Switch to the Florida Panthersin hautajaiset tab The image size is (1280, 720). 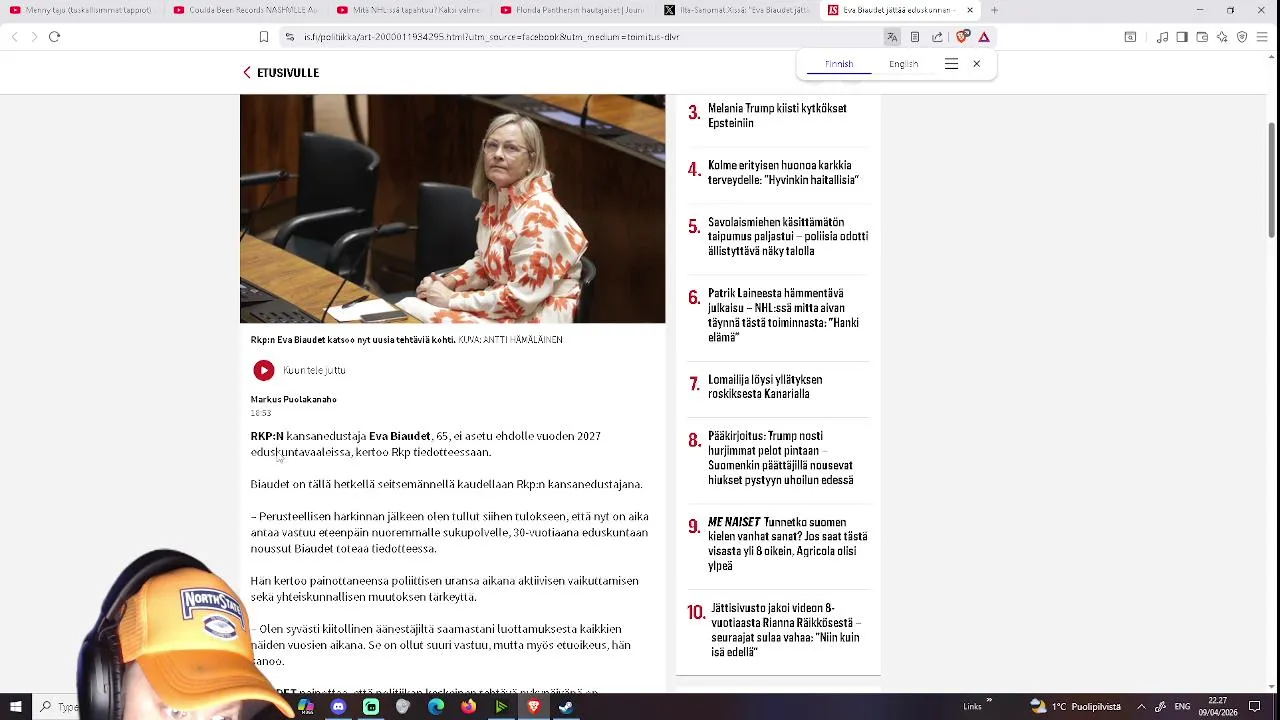573,10
